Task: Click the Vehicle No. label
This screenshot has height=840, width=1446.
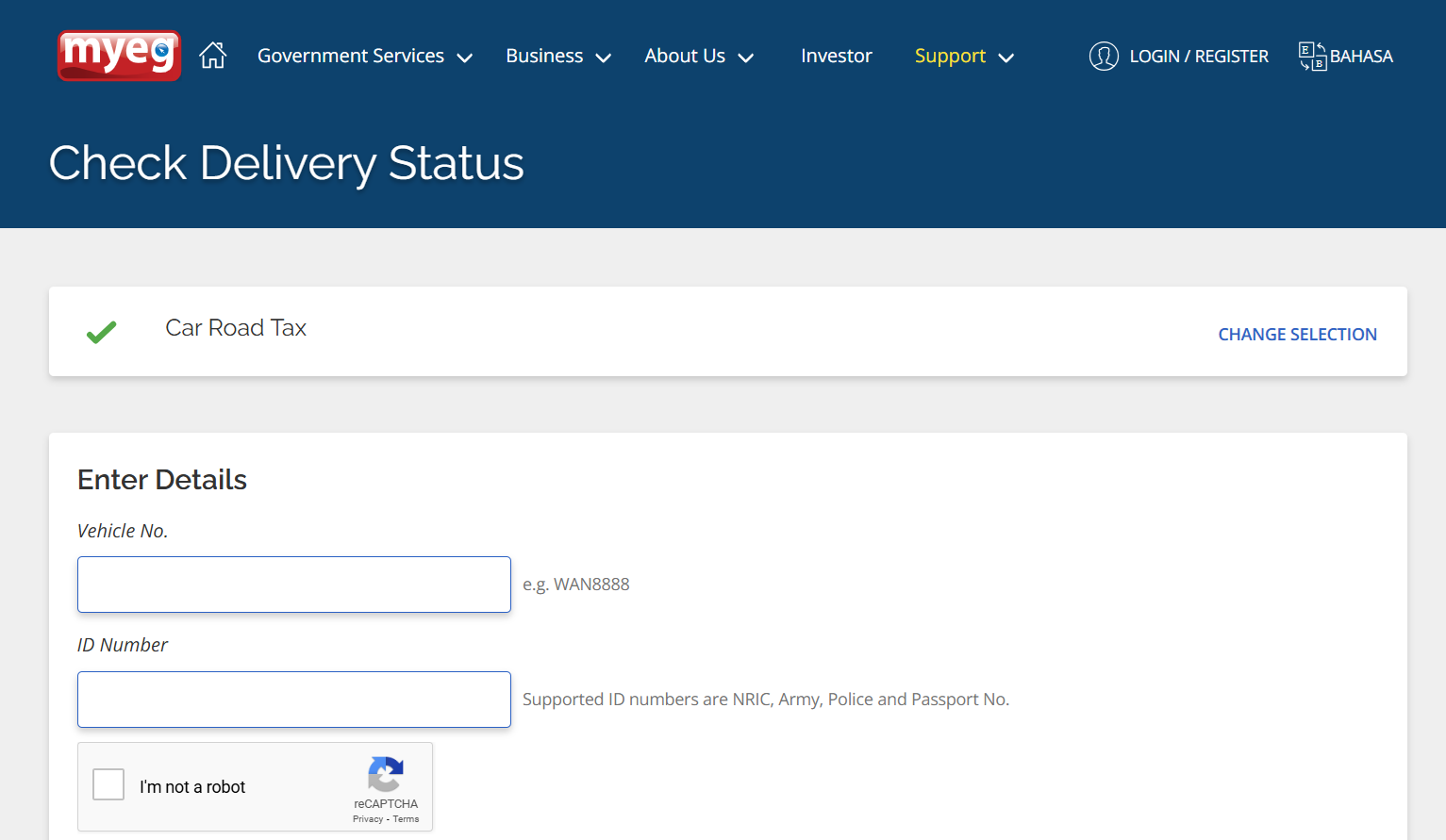Action: pos(123,531)
